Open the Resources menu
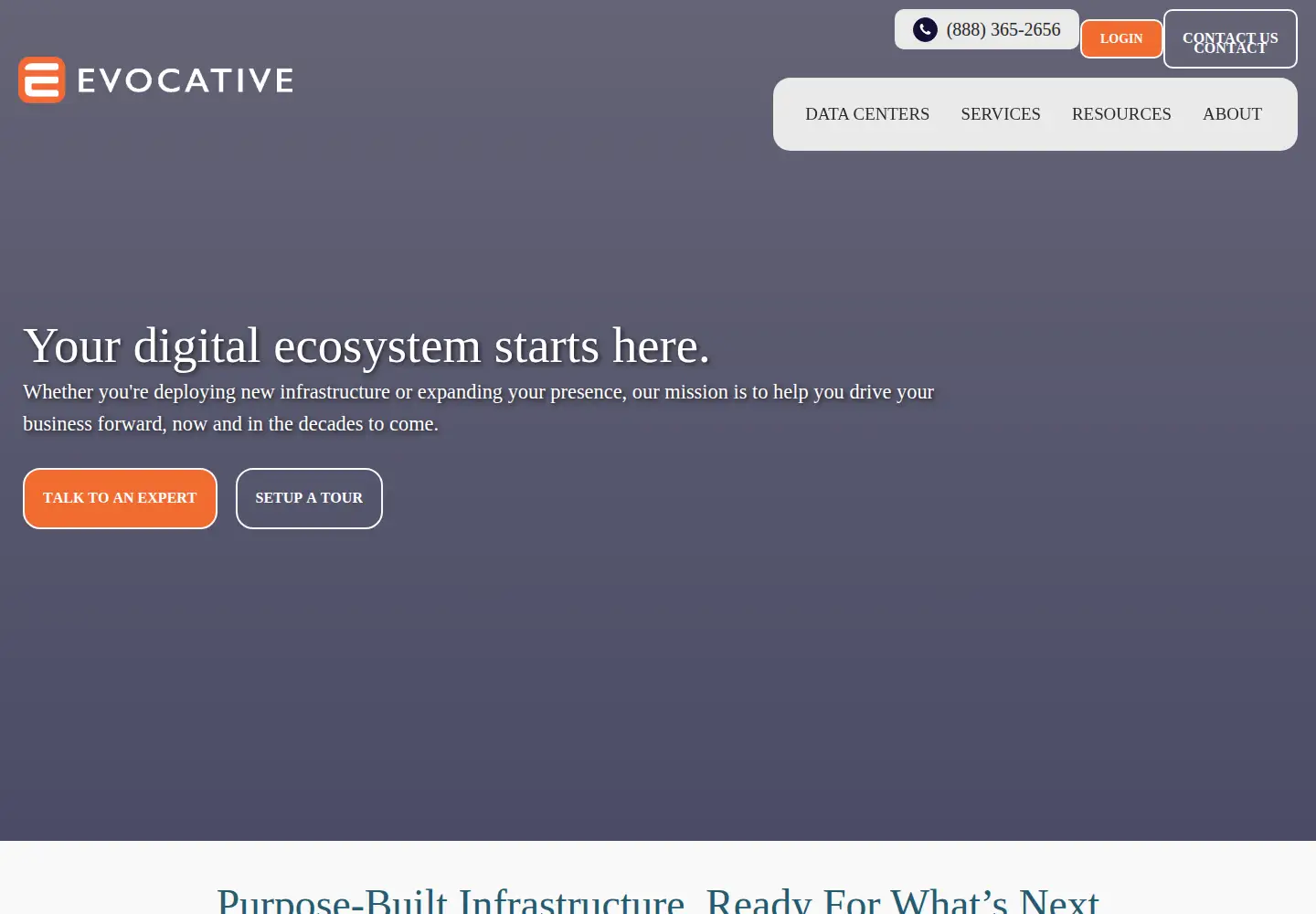 1121,114
